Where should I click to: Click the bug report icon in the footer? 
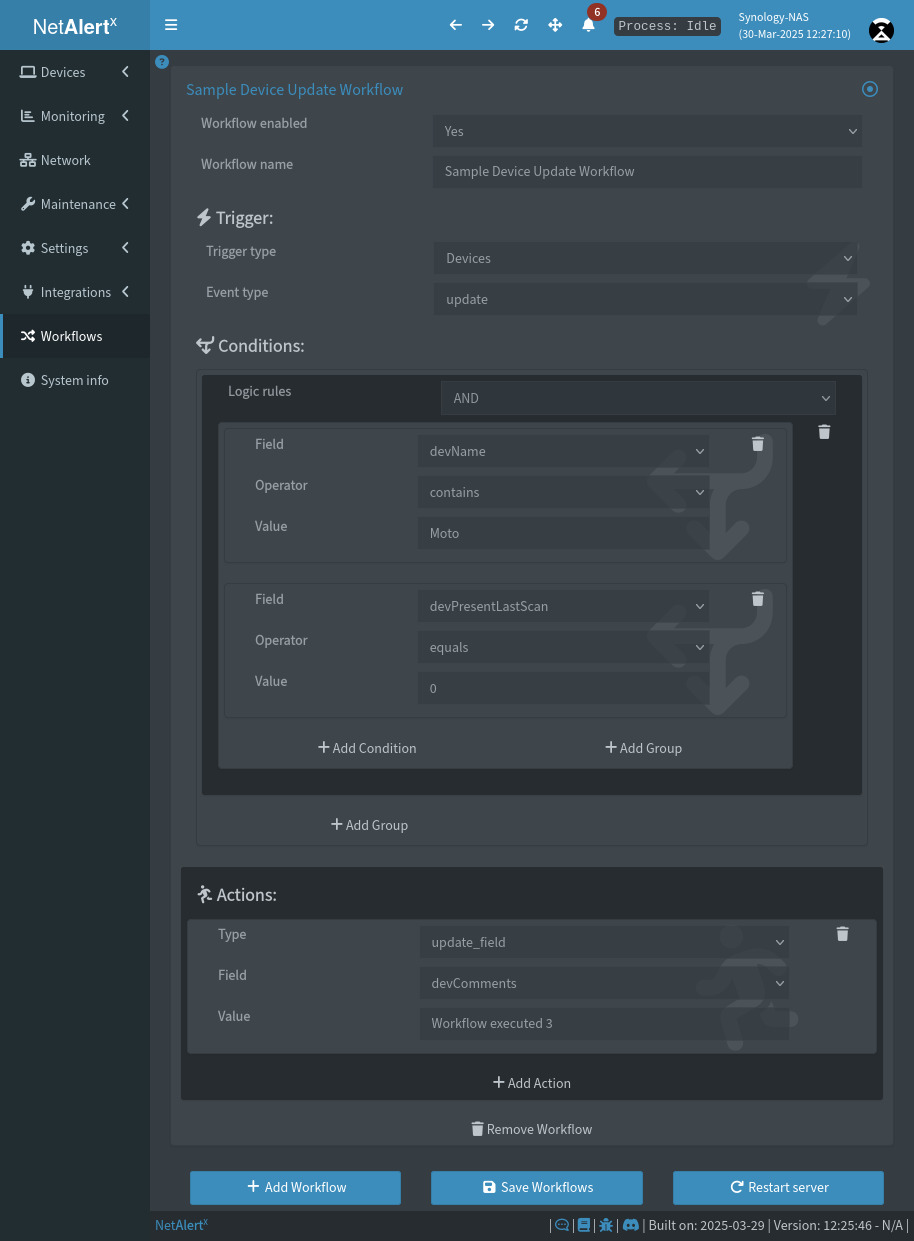[x=605, y=1224]
